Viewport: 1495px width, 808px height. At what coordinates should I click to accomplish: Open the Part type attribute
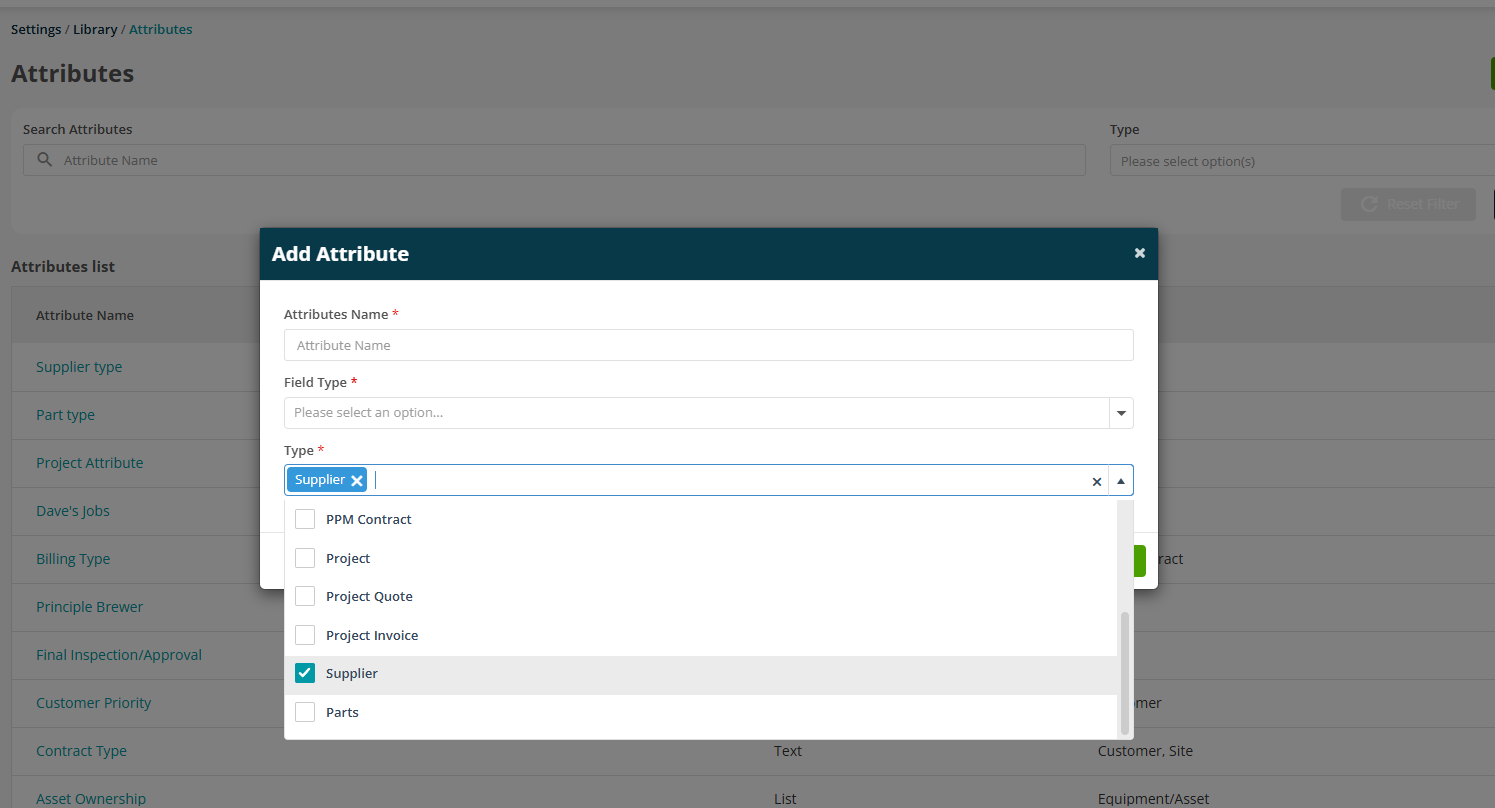[65, 415]
